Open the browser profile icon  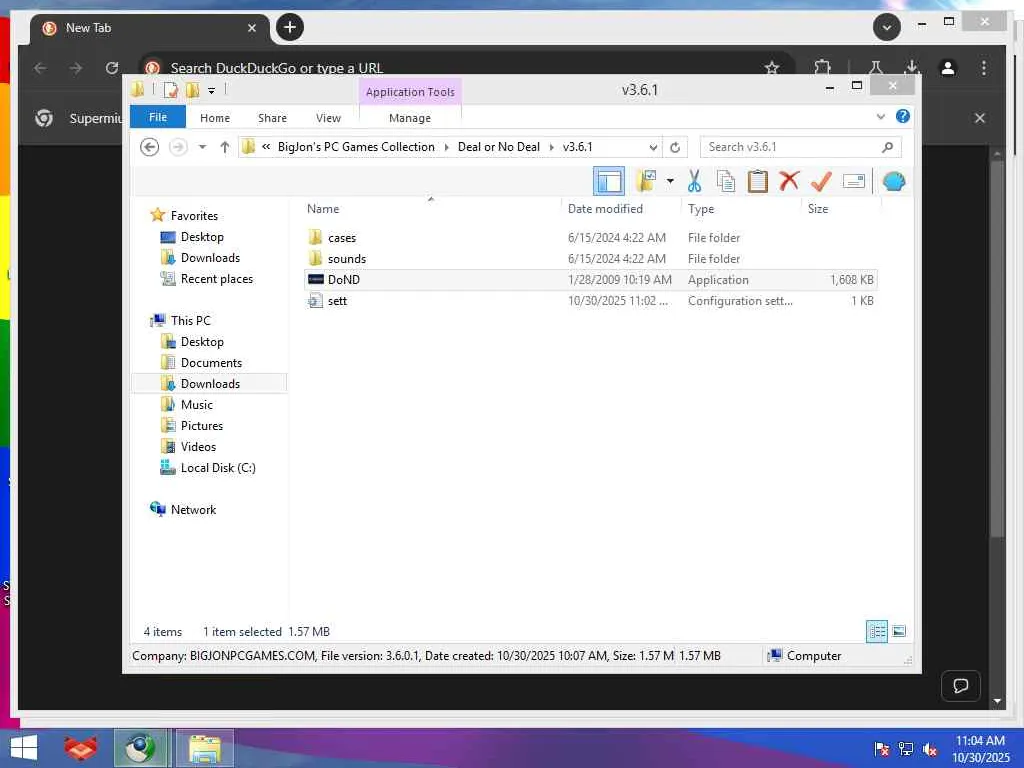[x=948, y=68]
